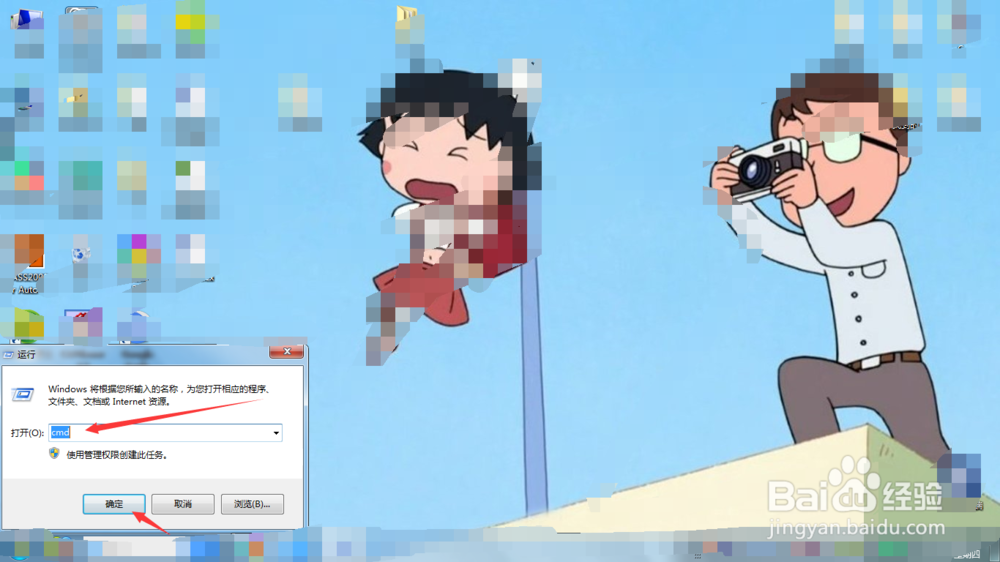Click the 确定 button in the Run dialog
The height and width of the screenshot is (562, 1000).
pyautogui.click(x=114, y=504)
